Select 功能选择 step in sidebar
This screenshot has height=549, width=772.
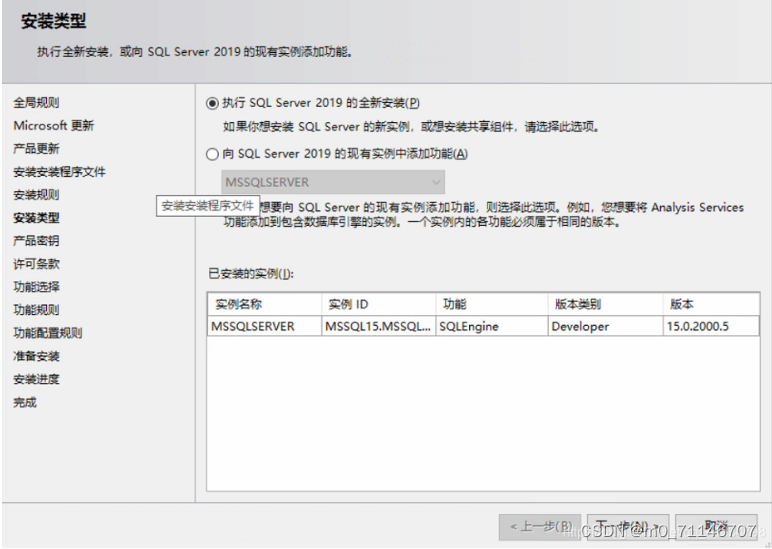tap(36, 287)
